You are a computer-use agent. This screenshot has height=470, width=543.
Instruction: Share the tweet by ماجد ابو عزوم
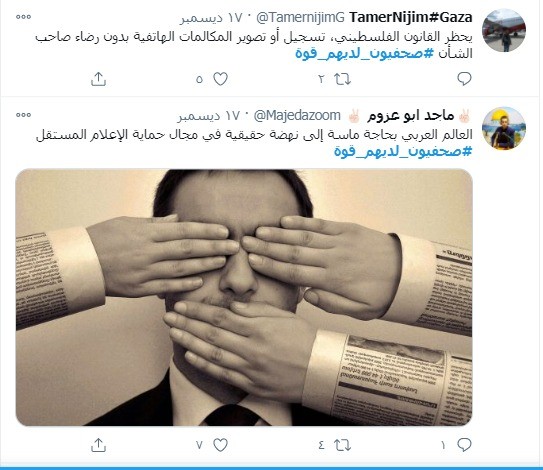[x=98, y=445]
